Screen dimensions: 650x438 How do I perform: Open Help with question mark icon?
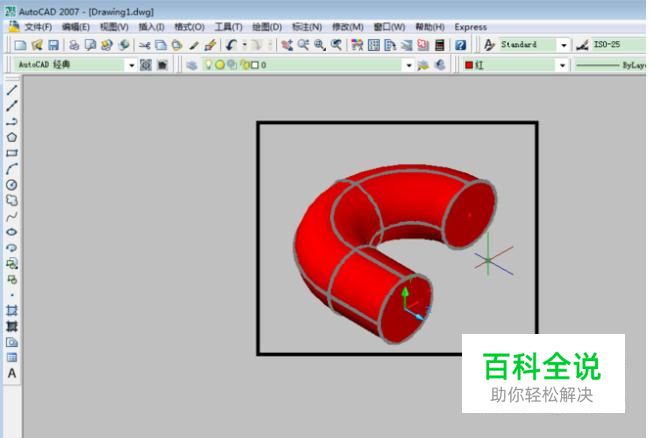tap(460, 45)
